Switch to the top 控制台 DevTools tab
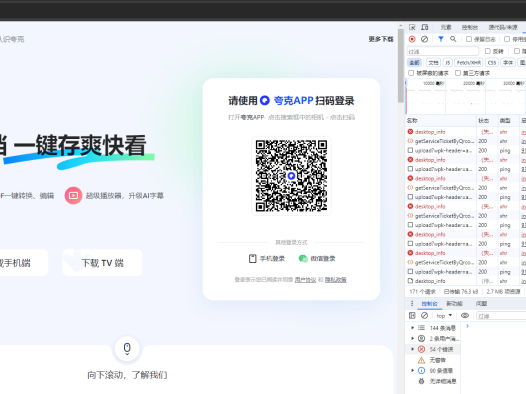Screen dimensions: 526x394 (470, 27)
